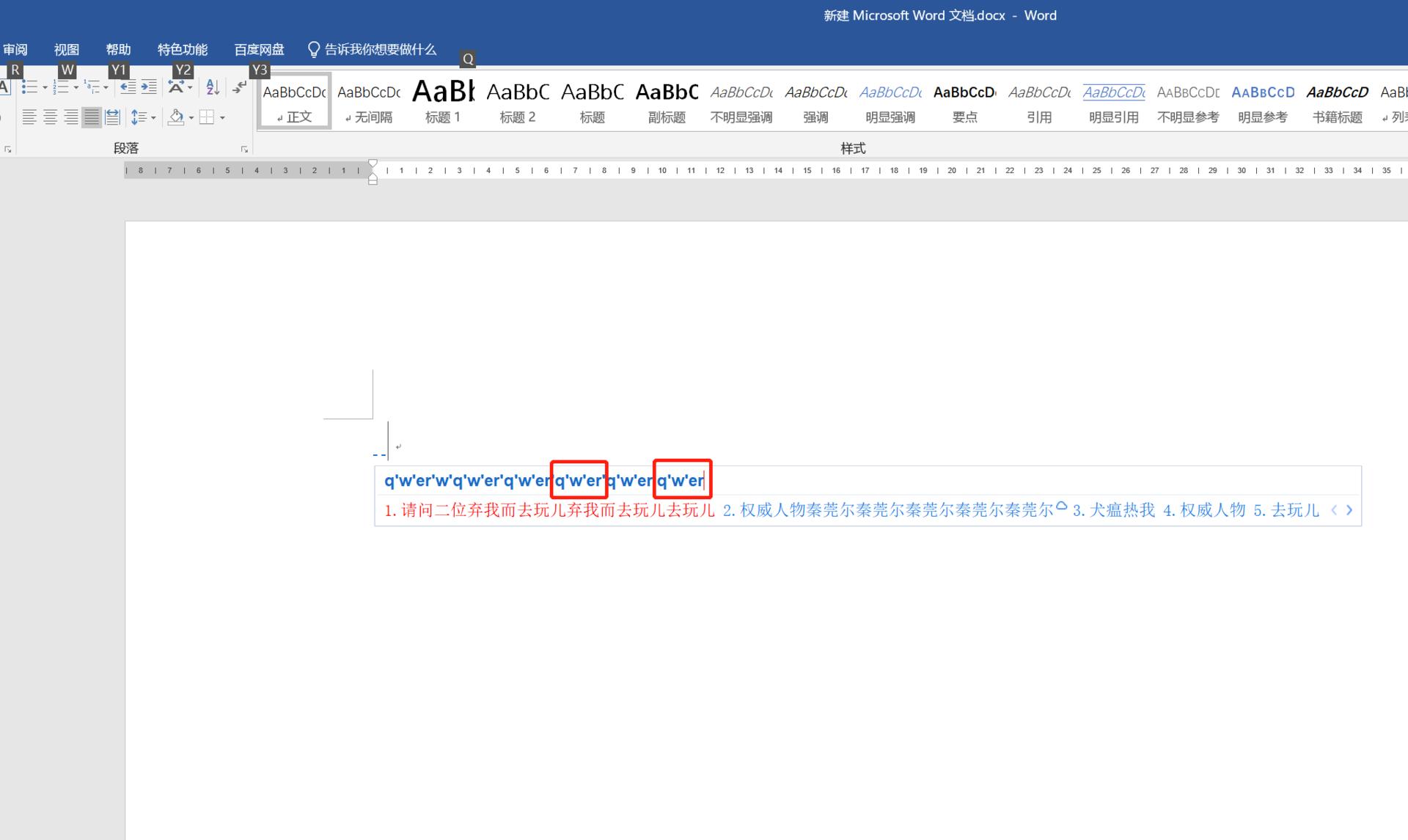Click the distributed alignment icon

(112, 117)
